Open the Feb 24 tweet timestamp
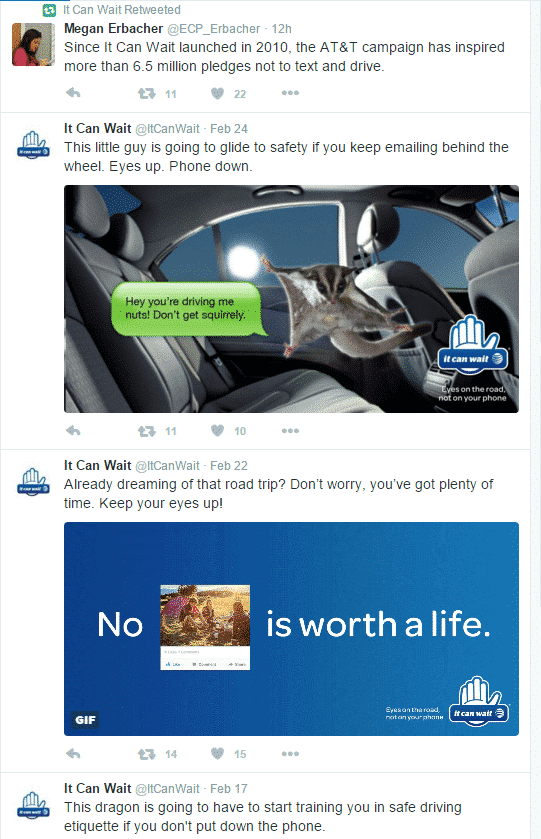The image size is (541, 839). click(228, 128)
